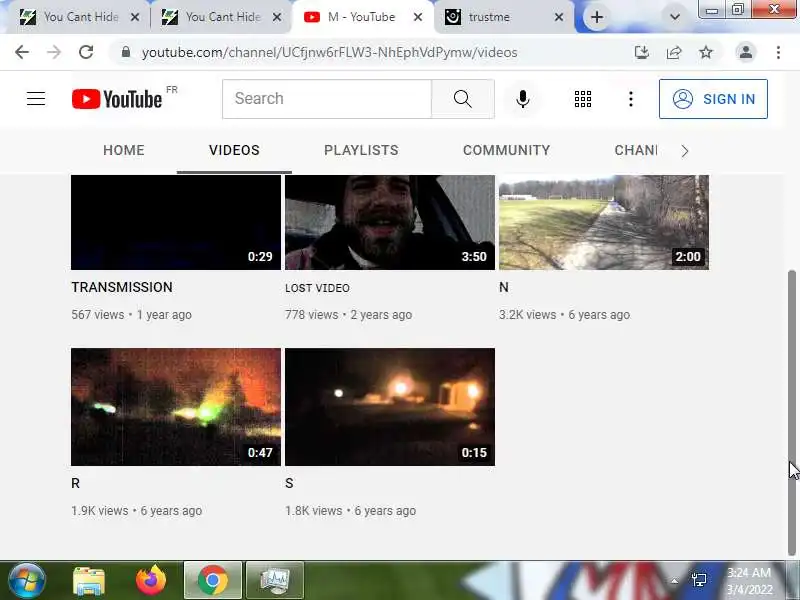Open a new browser tab with plus icon
The height and width of the screenshot is (600, 800).
pos(596,17)
